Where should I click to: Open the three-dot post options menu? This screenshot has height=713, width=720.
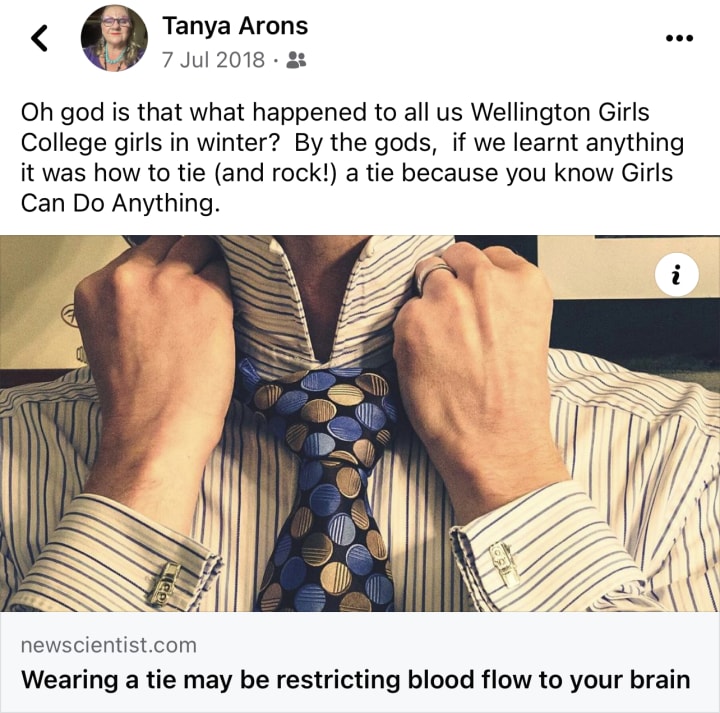coord(680,38)
